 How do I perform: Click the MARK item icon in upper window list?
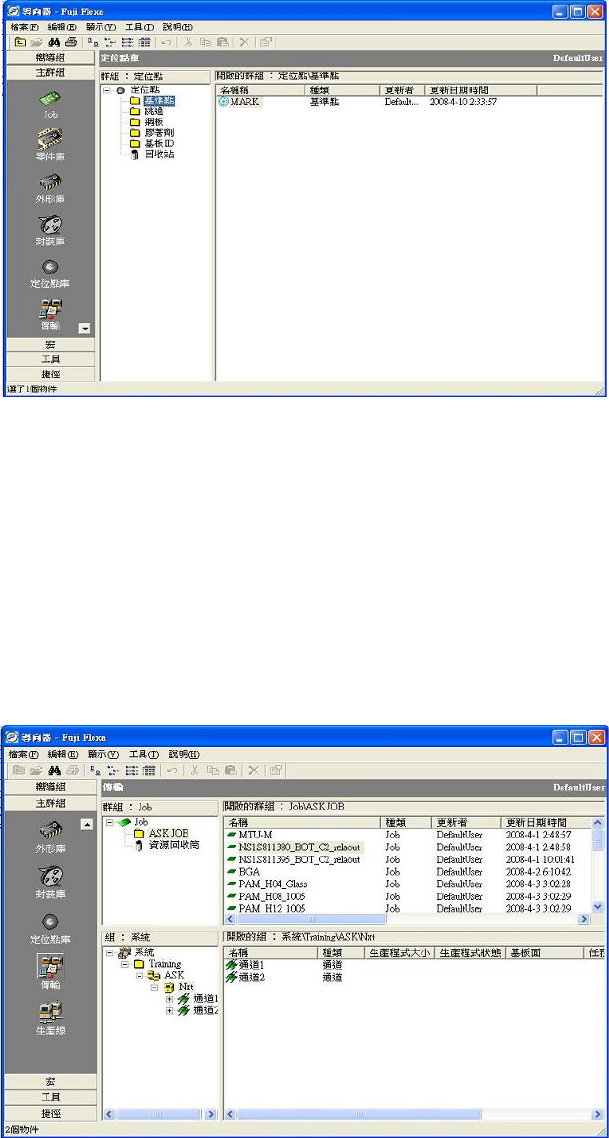coord(224,102)
